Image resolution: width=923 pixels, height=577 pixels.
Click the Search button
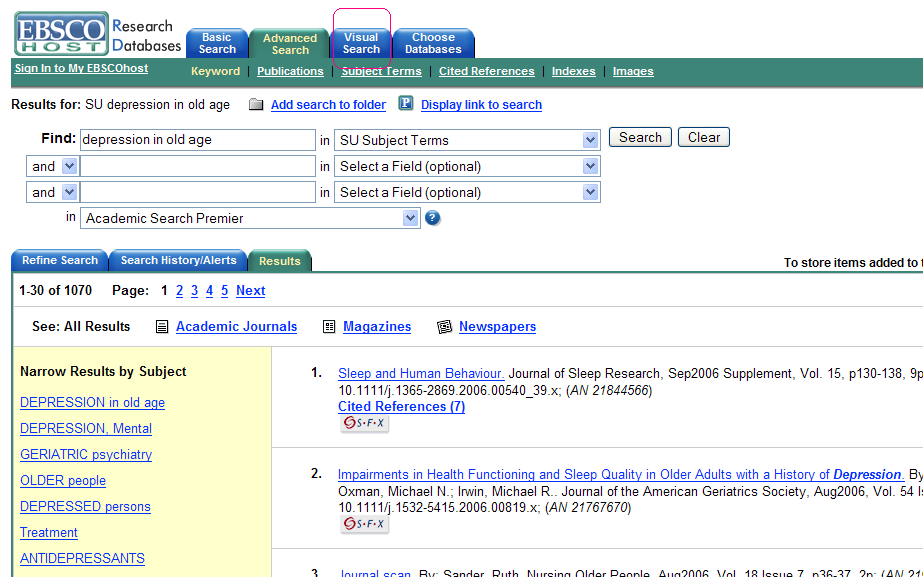640,137
